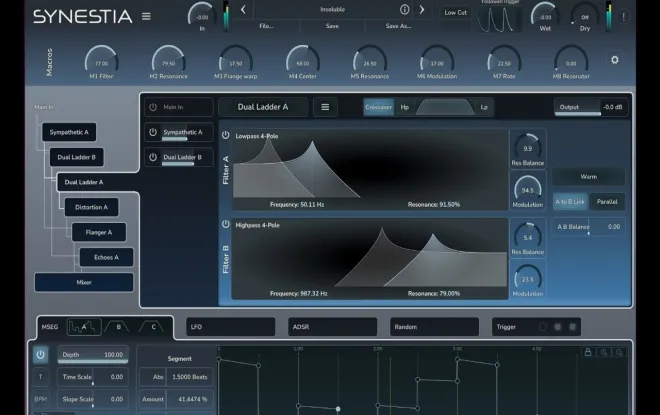The height and width of the screenshot is (415, 660).
Task: Click the segment Amount value field
Action: (192, 399)
